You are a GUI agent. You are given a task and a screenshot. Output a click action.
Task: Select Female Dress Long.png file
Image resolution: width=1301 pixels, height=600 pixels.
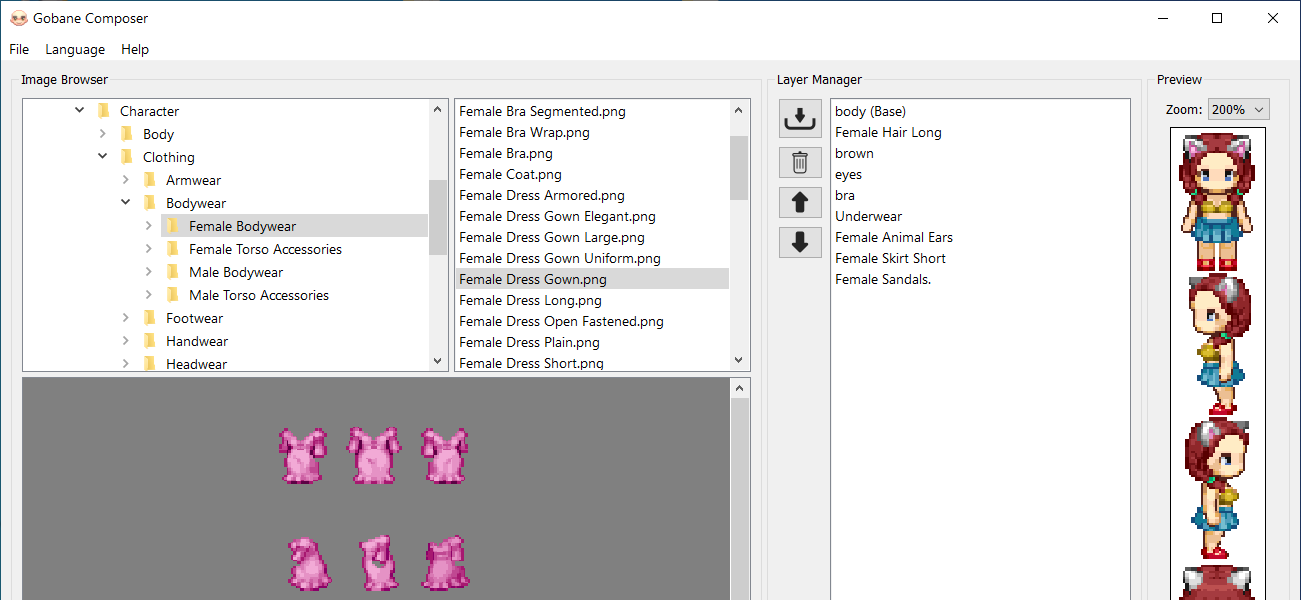tap(531, 300)
